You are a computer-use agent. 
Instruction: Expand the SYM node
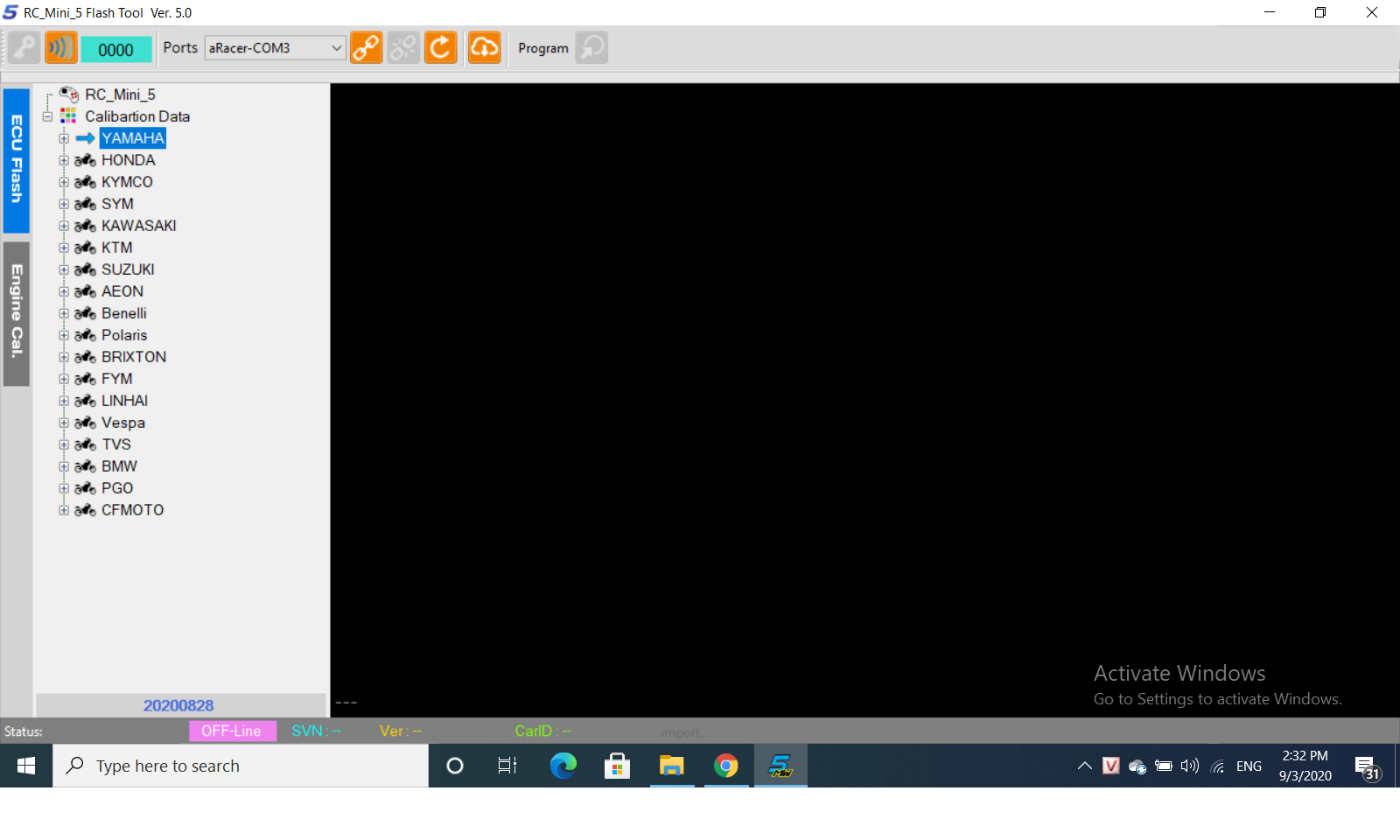coord(64,204)
